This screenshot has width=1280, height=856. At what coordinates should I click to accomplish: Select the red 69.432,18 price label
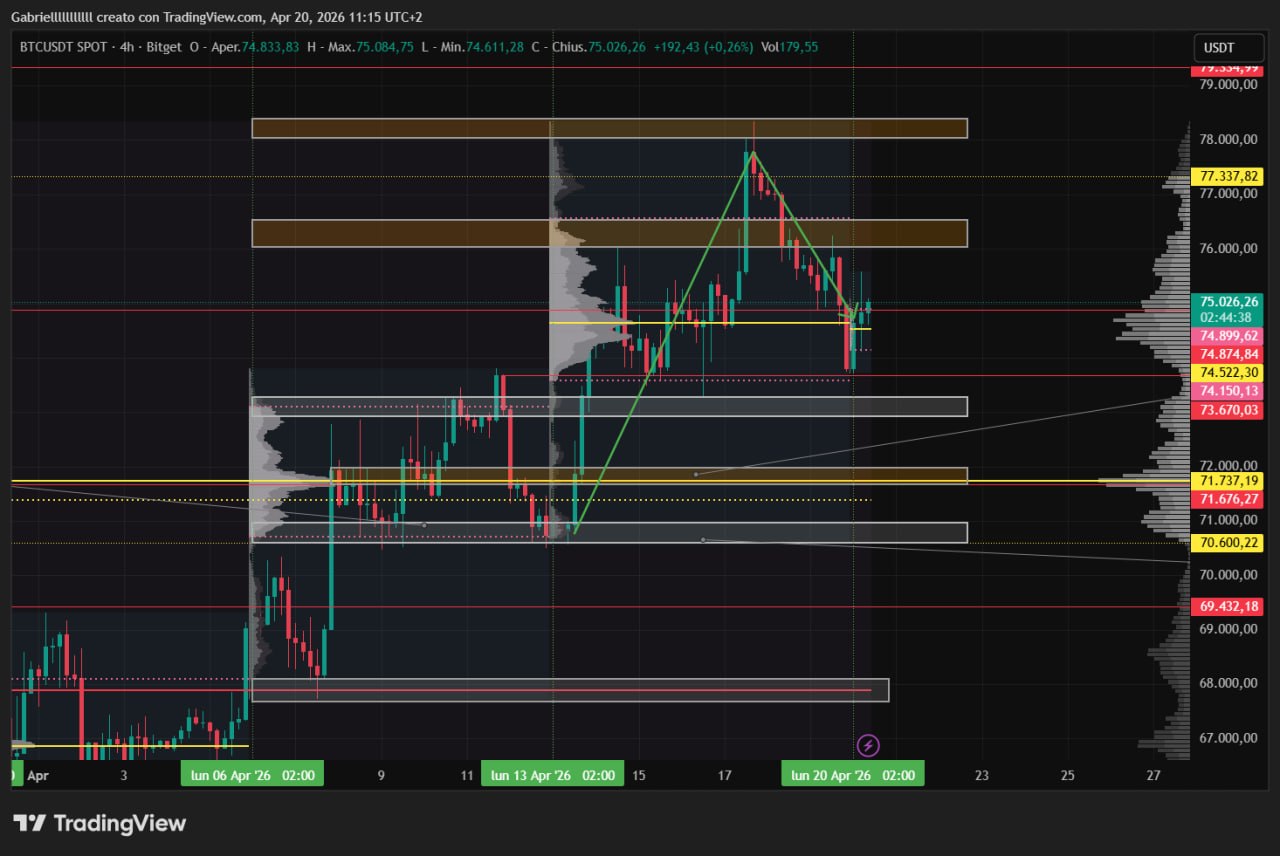(1229, 606)
